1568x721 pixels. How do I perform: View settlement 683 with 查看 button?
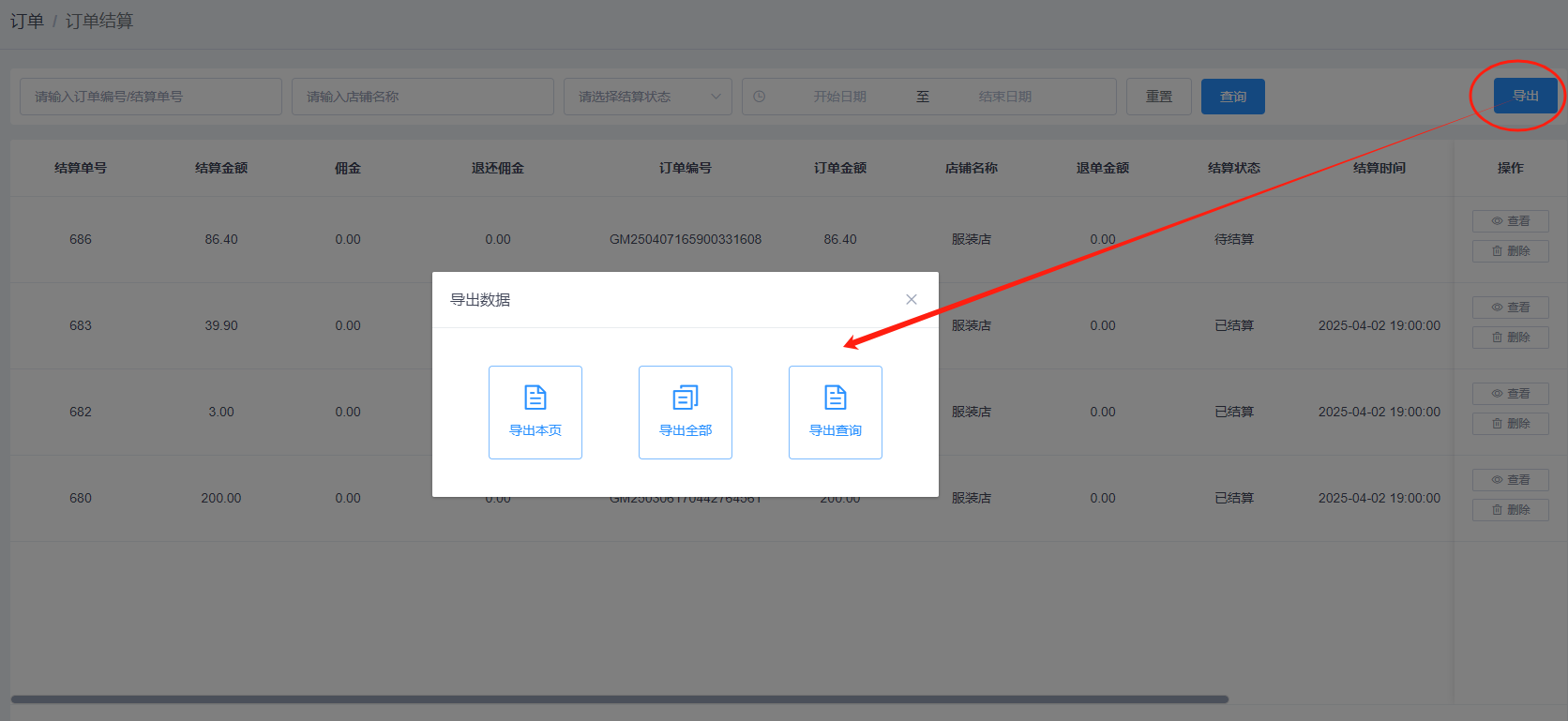tap(1510, 308)
